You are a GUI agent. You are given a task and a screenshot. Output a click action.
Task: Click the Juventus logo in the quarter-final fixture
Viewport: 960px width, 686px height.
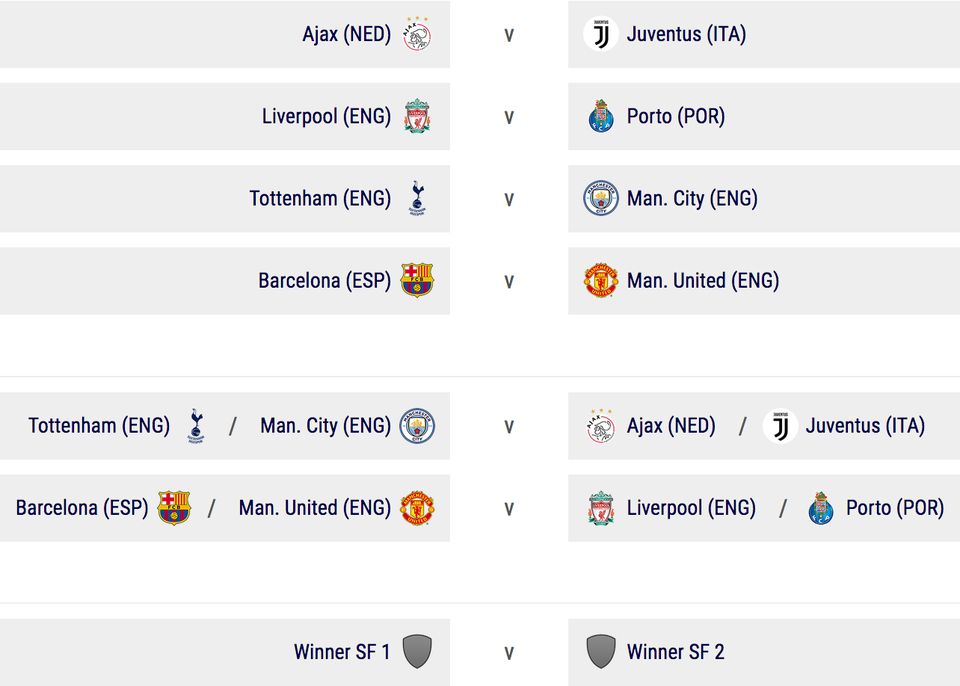[x=601, y=34]
